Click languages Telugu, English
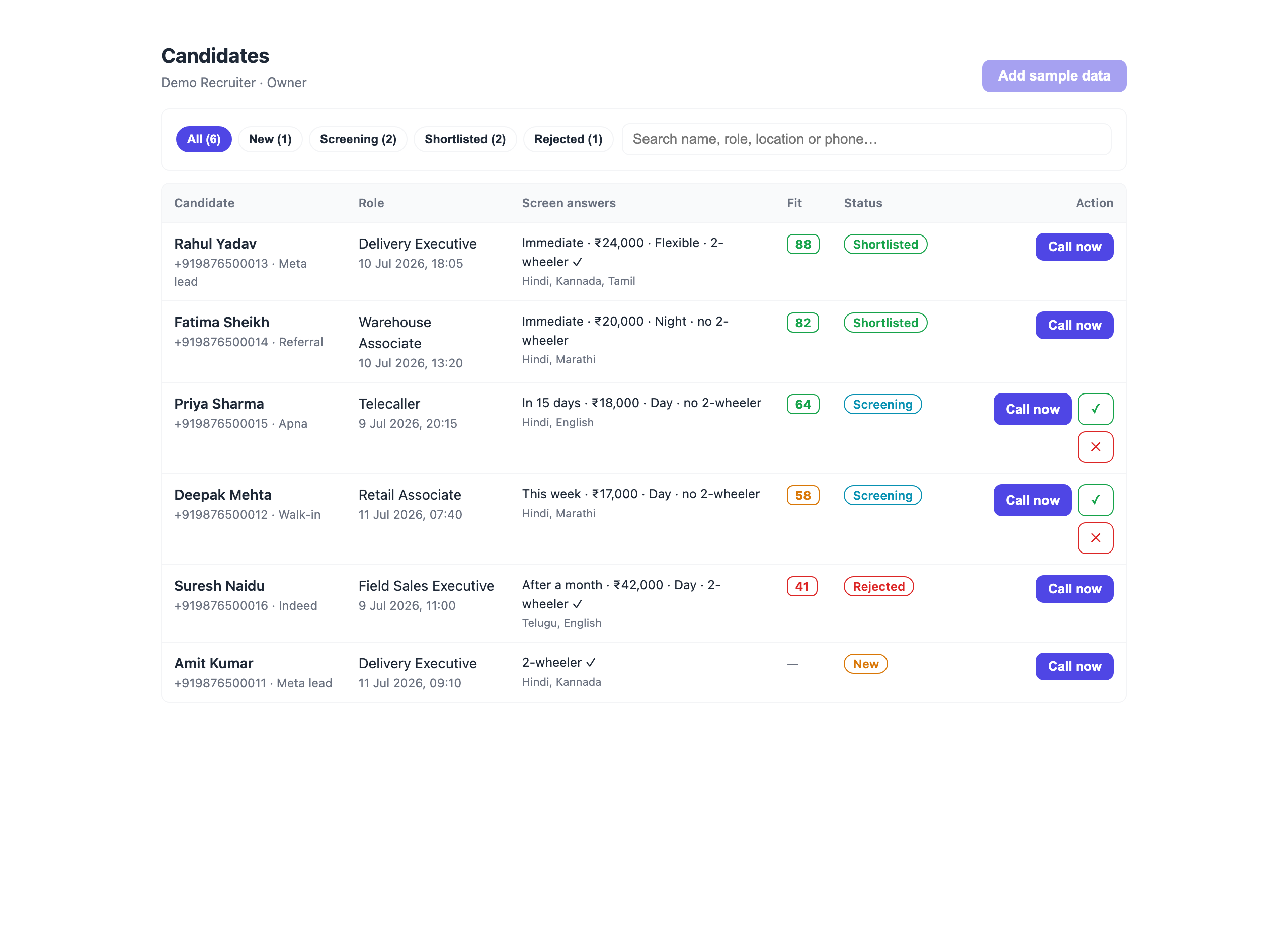Image resolution: width=1288 pixels, height=946 pixels. [x=561, y=623]
